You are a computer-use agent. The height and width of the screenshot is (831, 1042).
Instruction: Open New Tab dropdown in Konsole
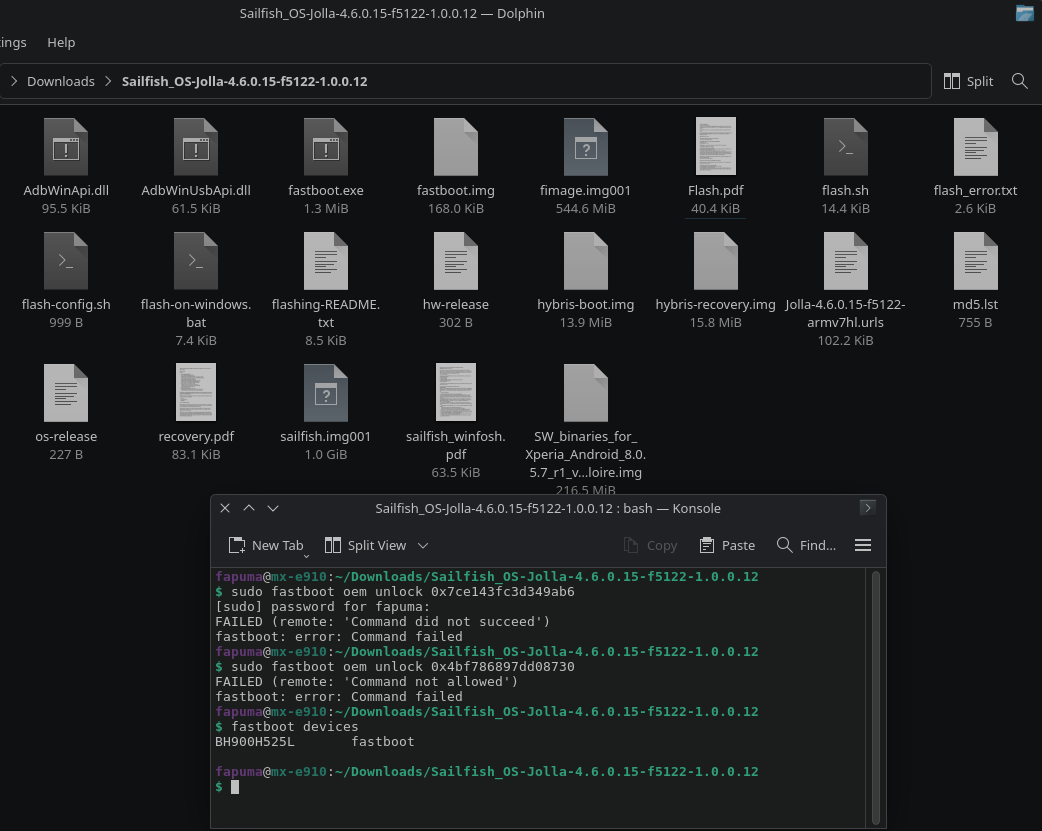pos(306,556)
